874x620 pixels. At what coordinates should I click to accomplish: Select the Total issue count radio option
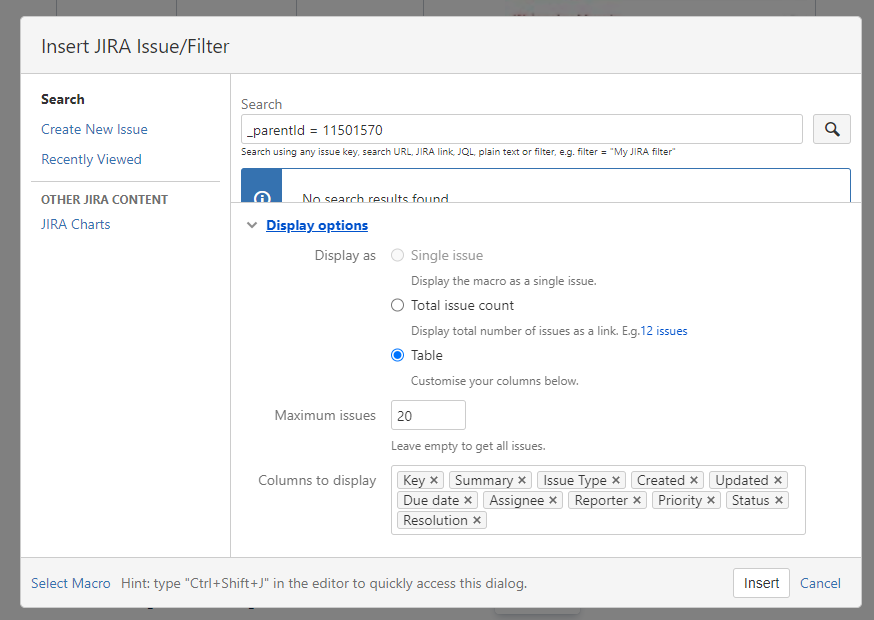[397, 306]
